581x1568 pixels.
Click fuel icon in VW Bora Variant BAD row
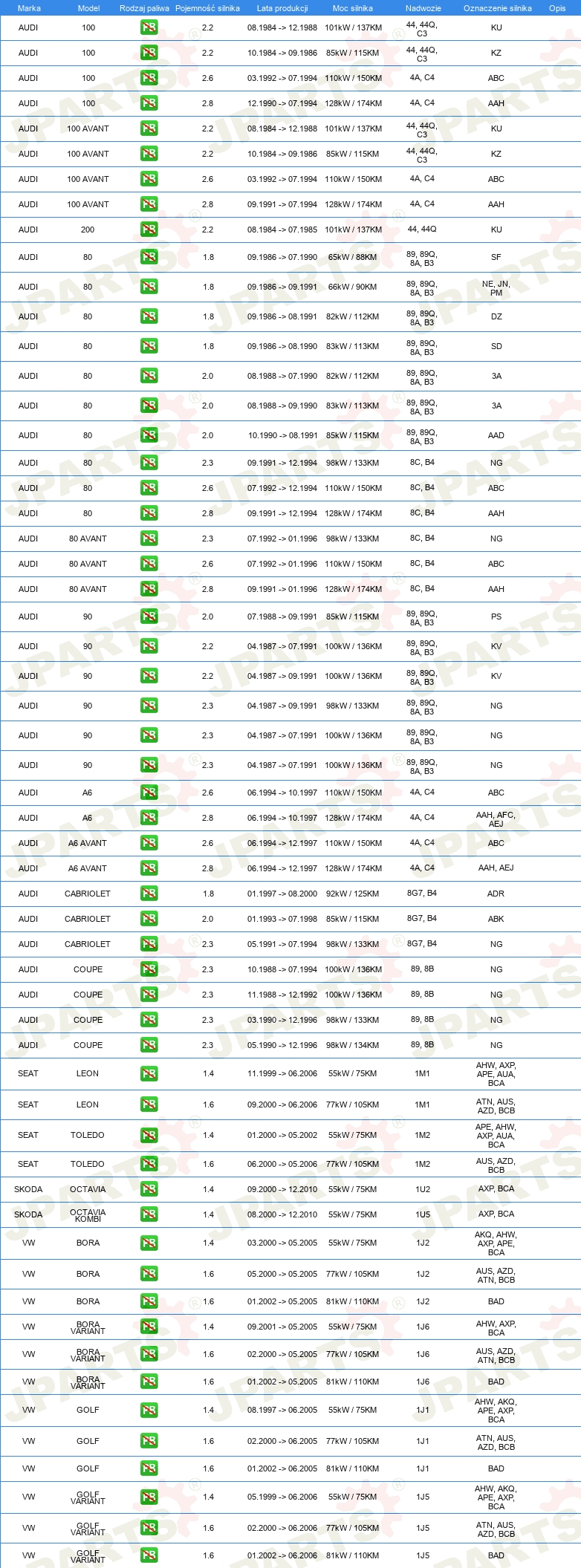point(149,1382)
